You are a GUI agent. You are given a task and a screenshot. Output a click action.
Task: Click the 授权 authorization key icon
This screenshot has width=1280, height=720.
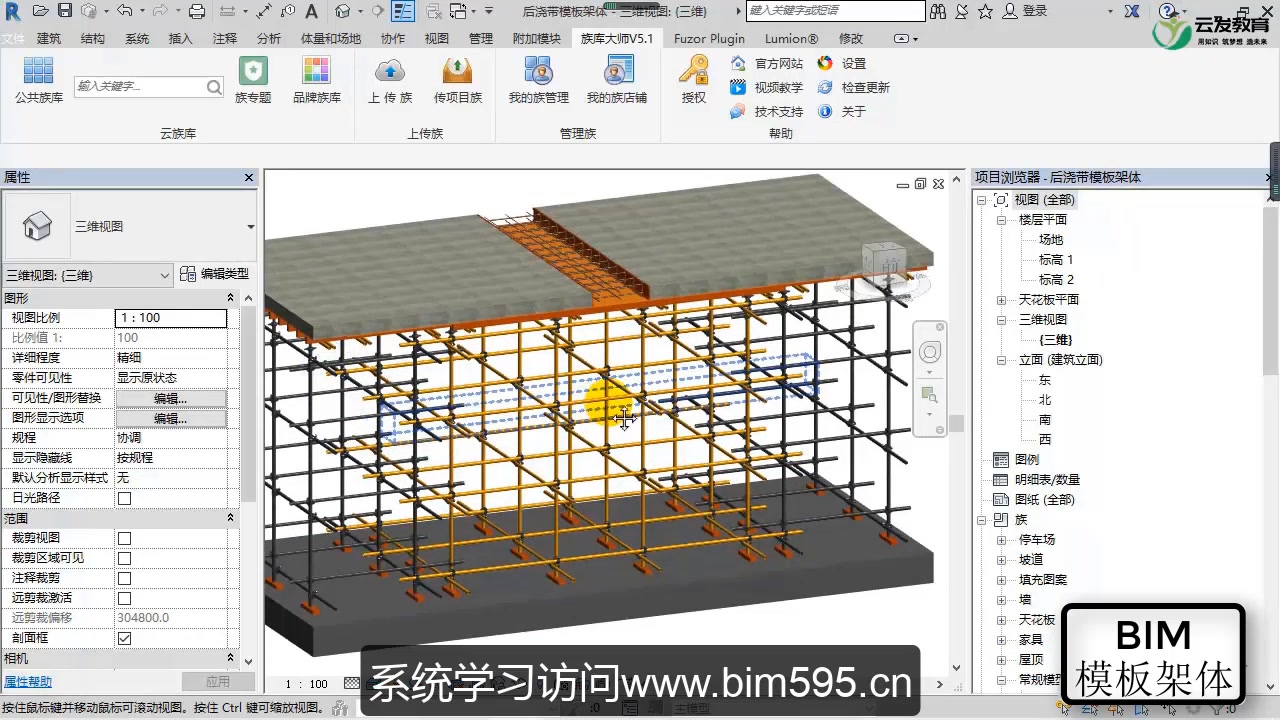click(694, 79)
